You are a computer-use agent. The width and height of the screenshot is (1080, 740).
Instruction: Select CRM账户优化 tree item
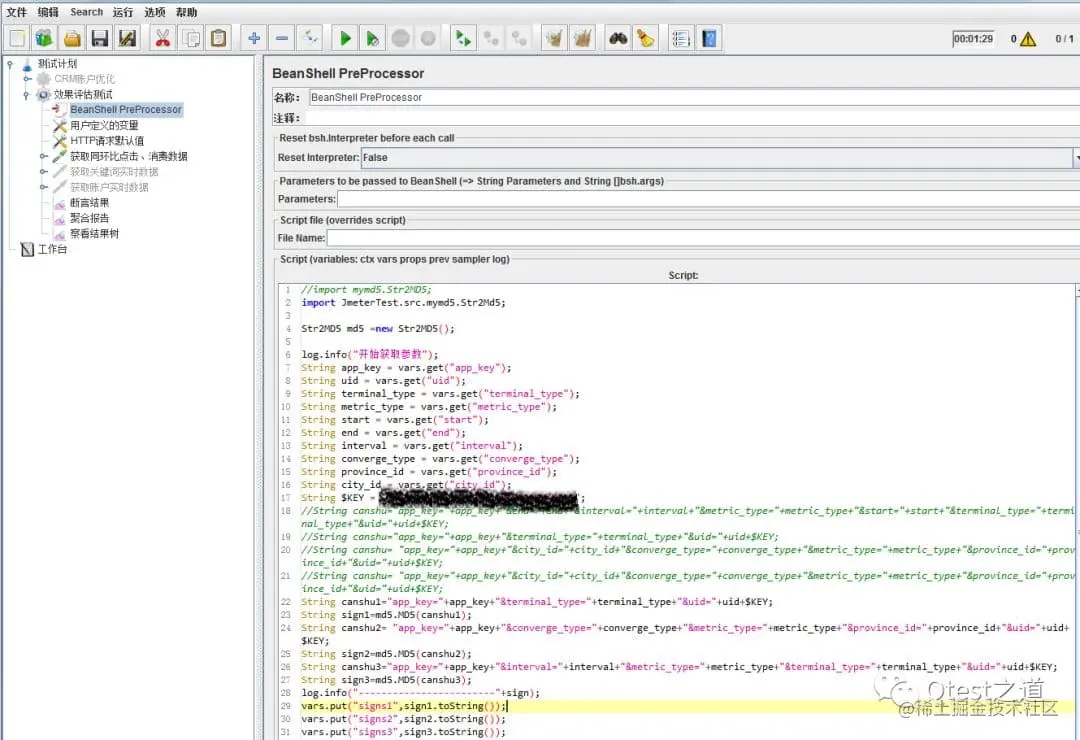click(84, 79)
